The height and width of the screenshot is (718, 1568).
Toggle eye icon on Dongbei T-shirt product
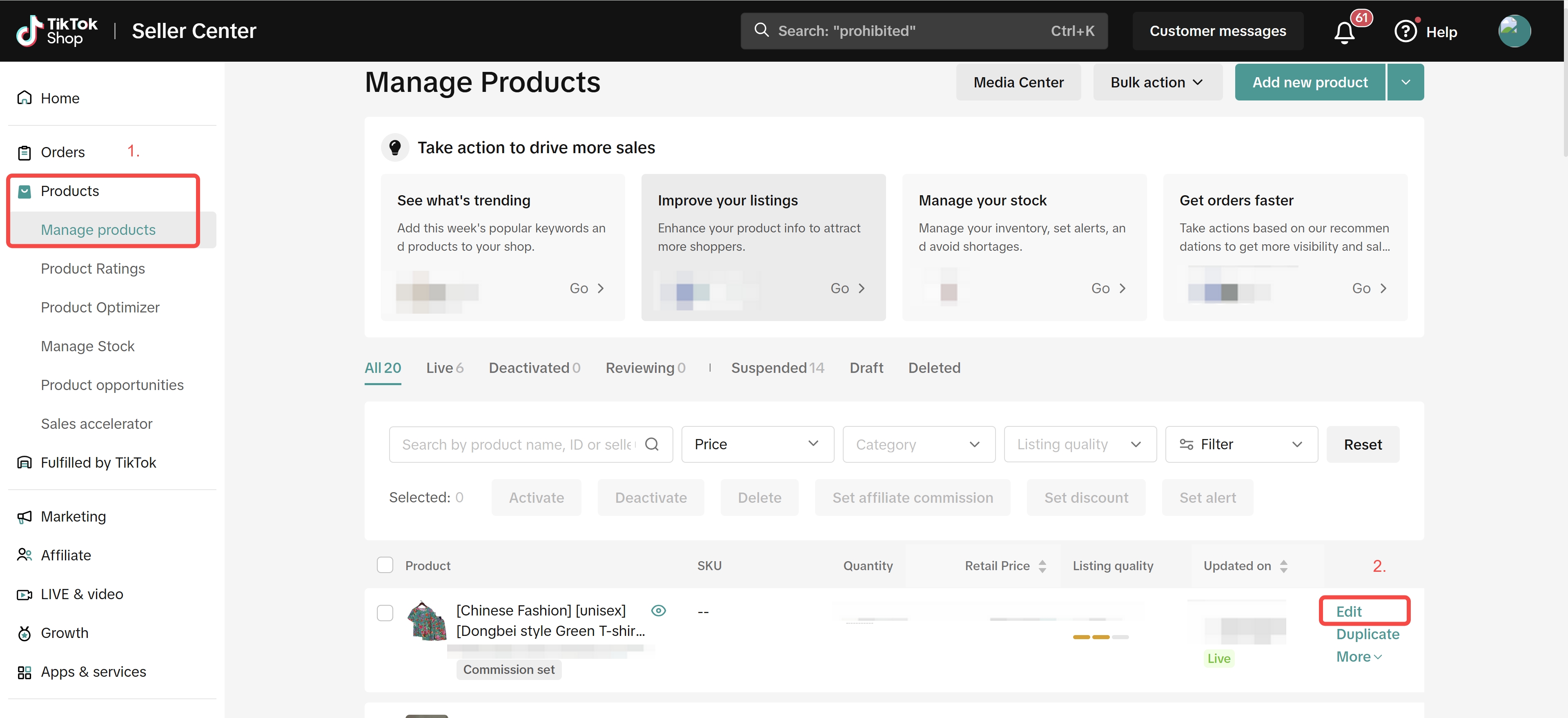click(658, 610)
